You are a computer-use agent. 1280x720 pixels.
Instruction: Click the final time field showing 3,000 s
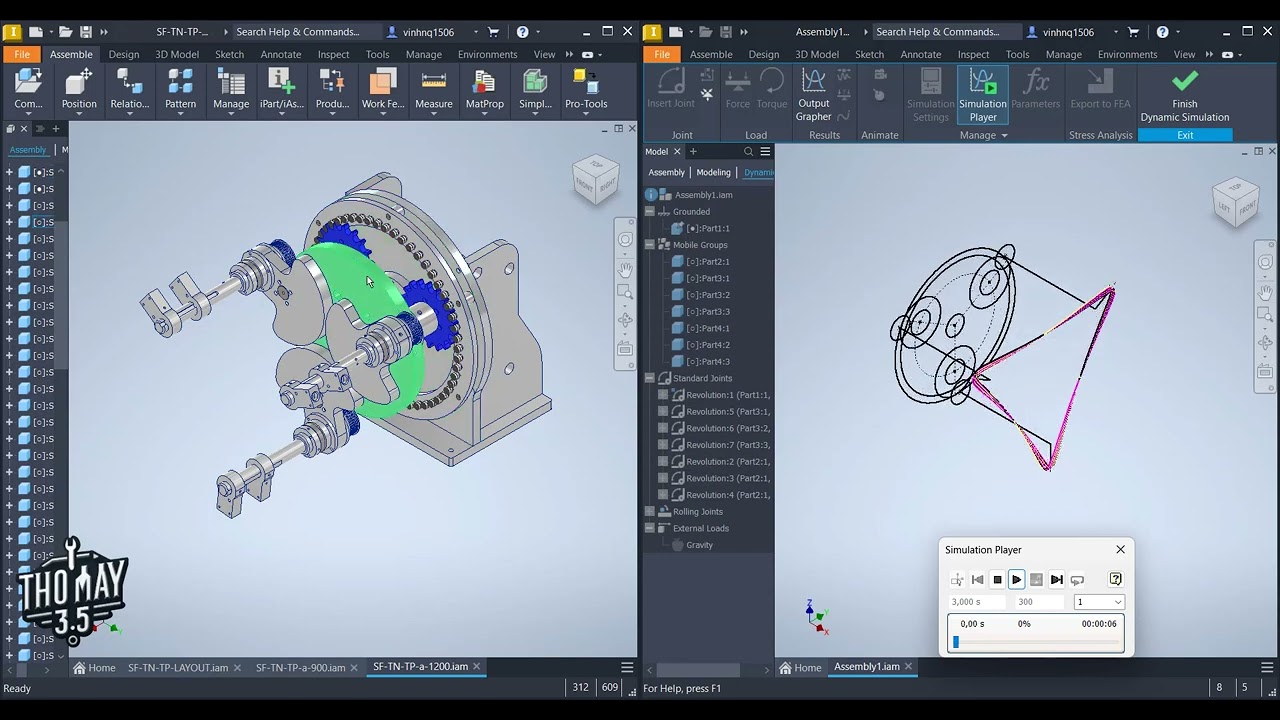(977, 602)
